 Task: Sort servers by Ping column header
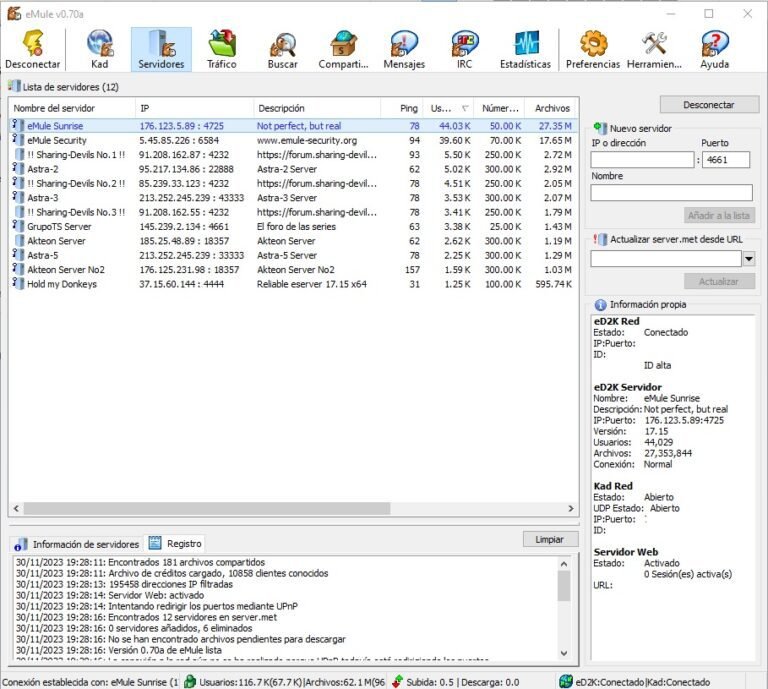pyautogui.click(x=402, y=108)
